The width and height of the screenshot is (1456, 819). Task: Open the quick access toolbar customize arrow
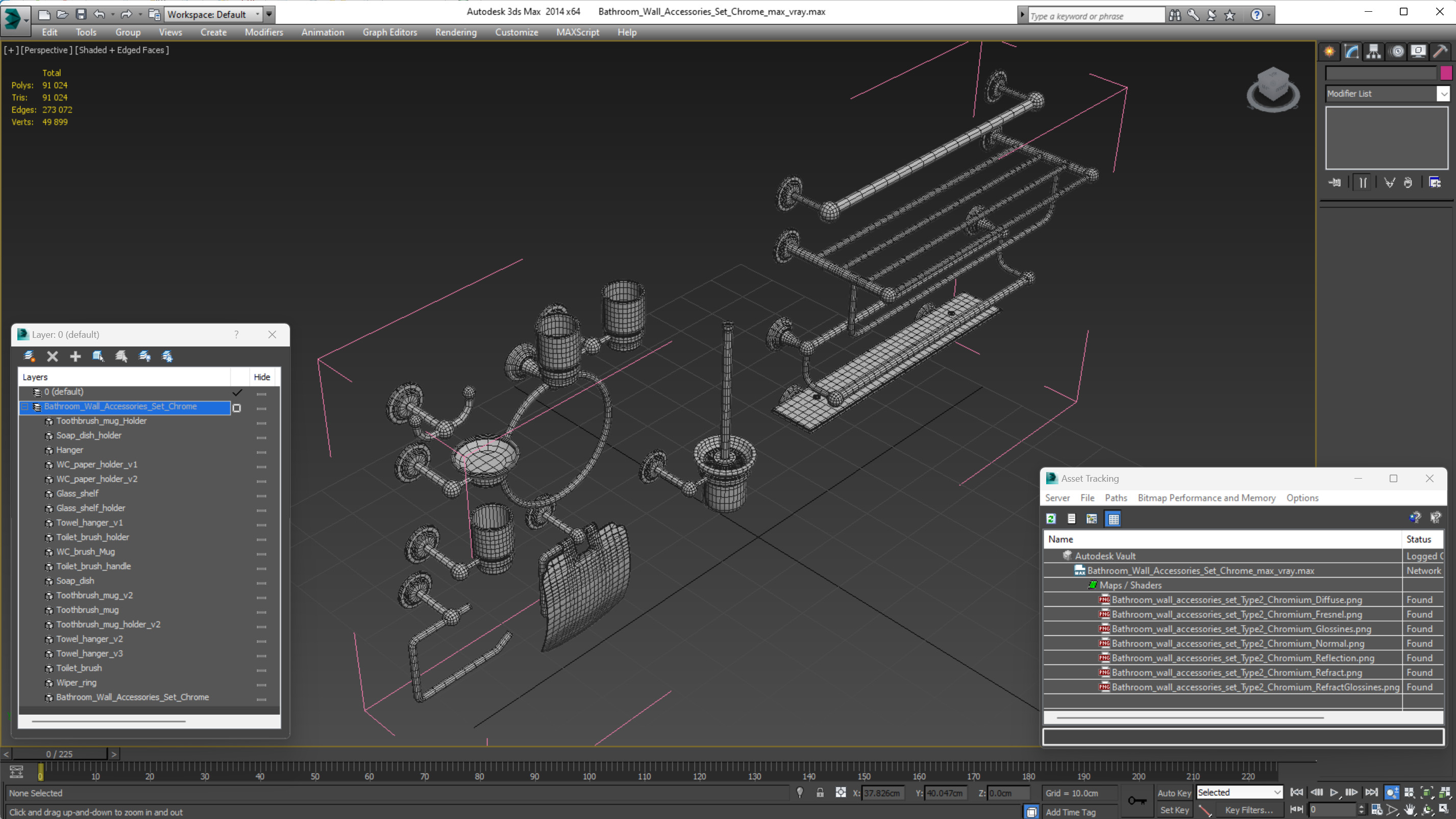269,14
